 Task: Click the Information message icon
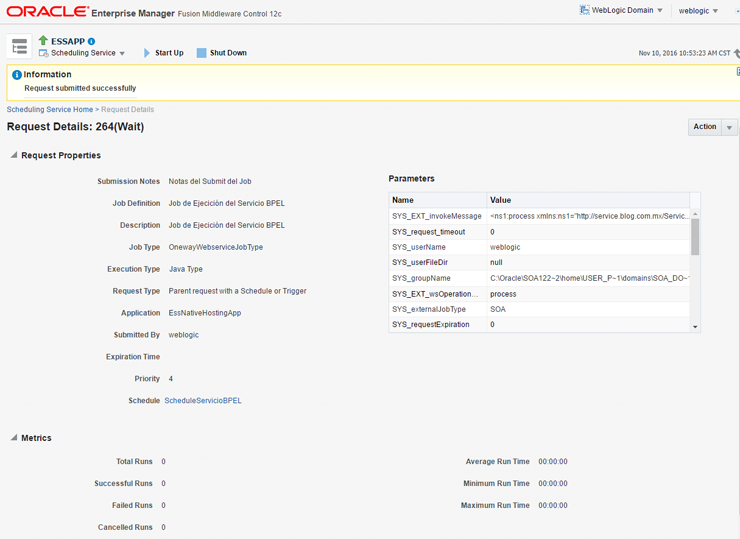16,75
